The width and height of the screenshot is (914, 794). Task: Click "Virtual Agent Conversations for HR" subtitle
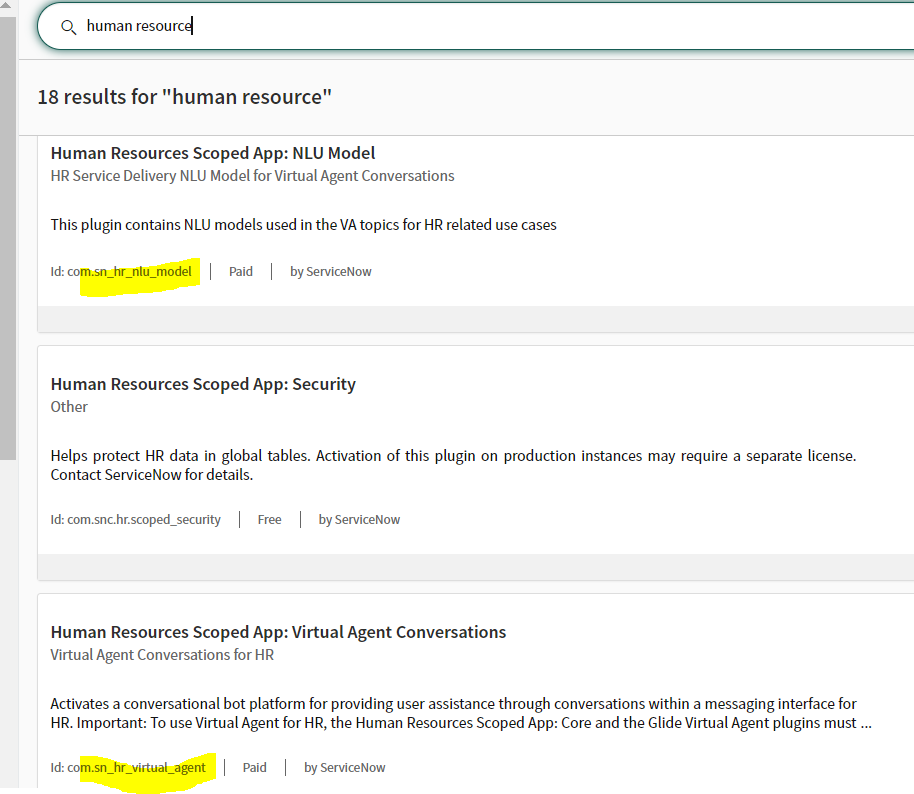162,655
